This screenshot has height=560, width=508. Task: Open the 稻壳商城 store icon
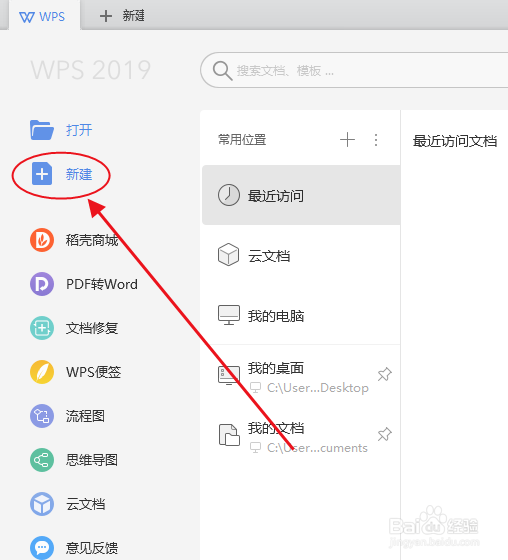click(42, 240)
